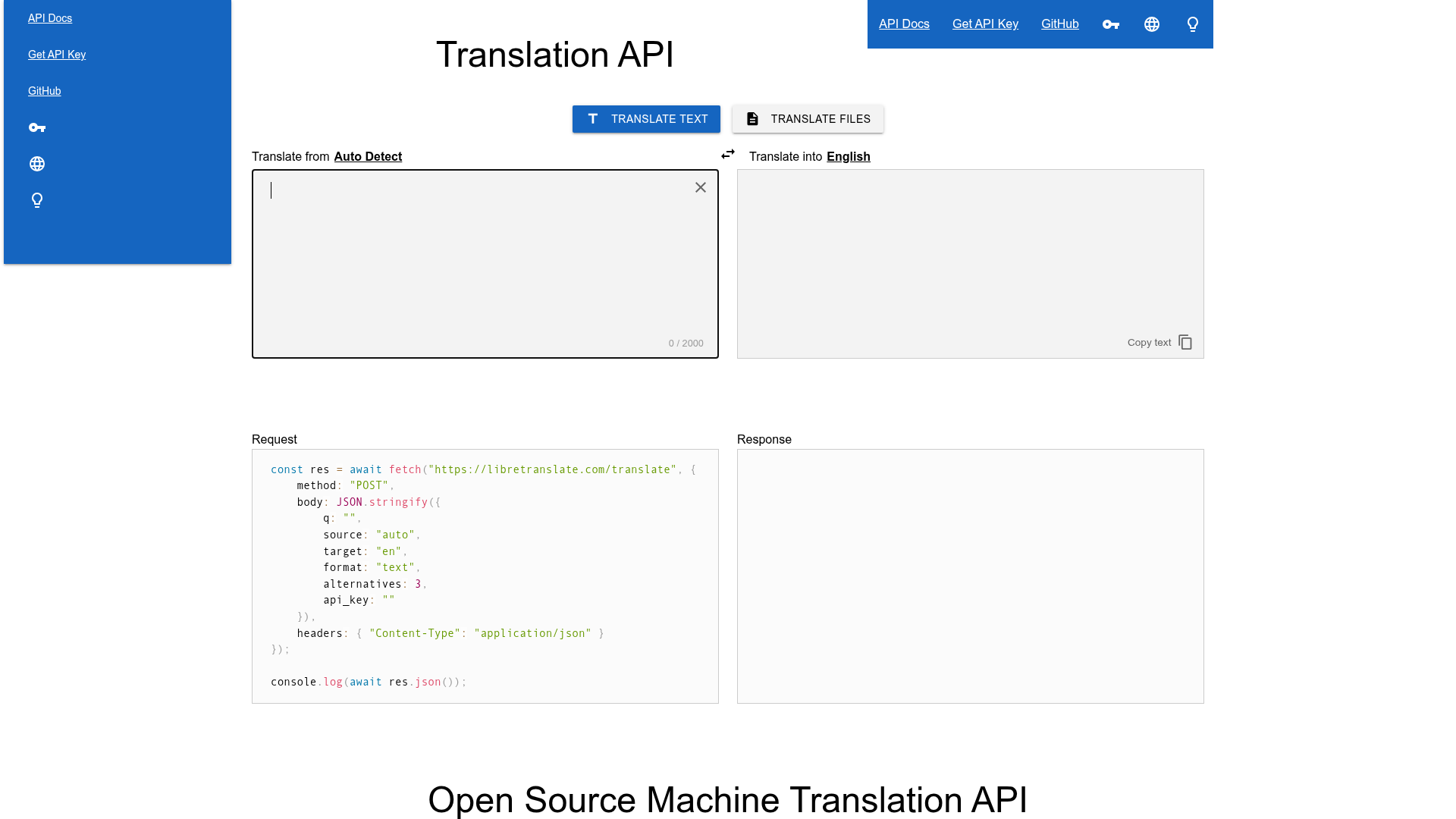Click the Request code snippet block
Screen dimensions: 1456x819
485,576
